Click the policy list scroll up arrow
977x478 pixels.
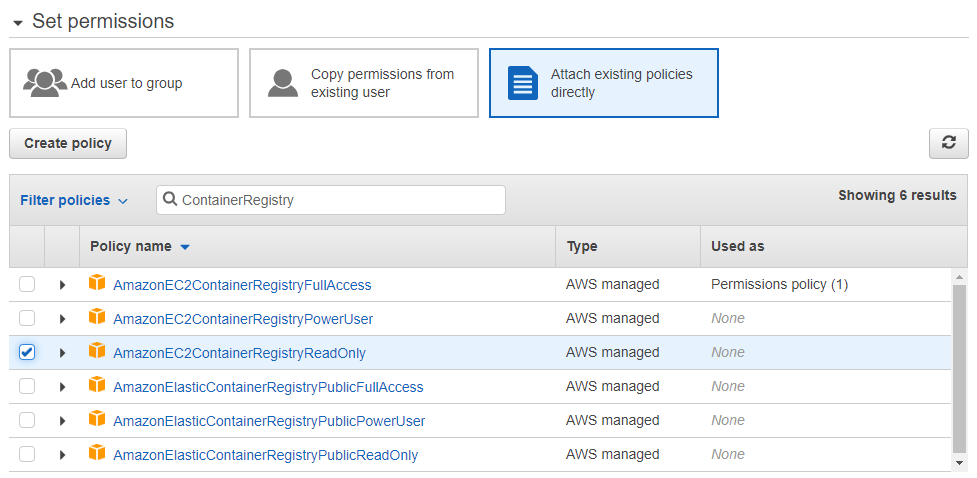960,277
